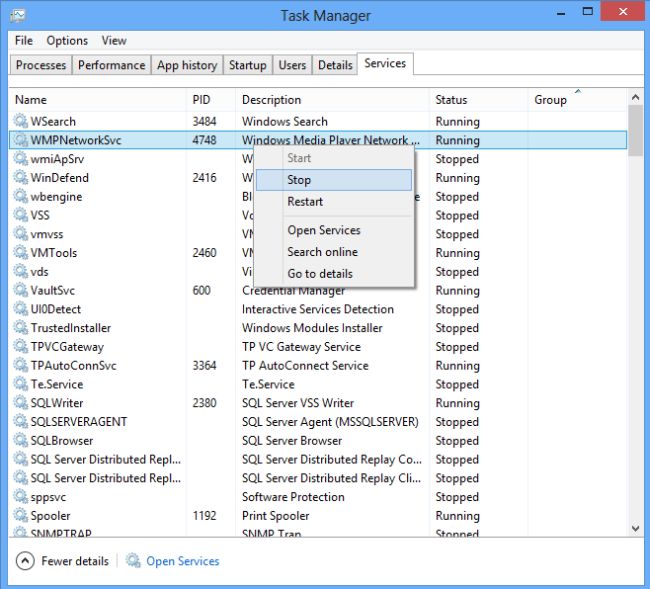Click the sppsvc gear icon
650x589 pixels.
point(20,497)
